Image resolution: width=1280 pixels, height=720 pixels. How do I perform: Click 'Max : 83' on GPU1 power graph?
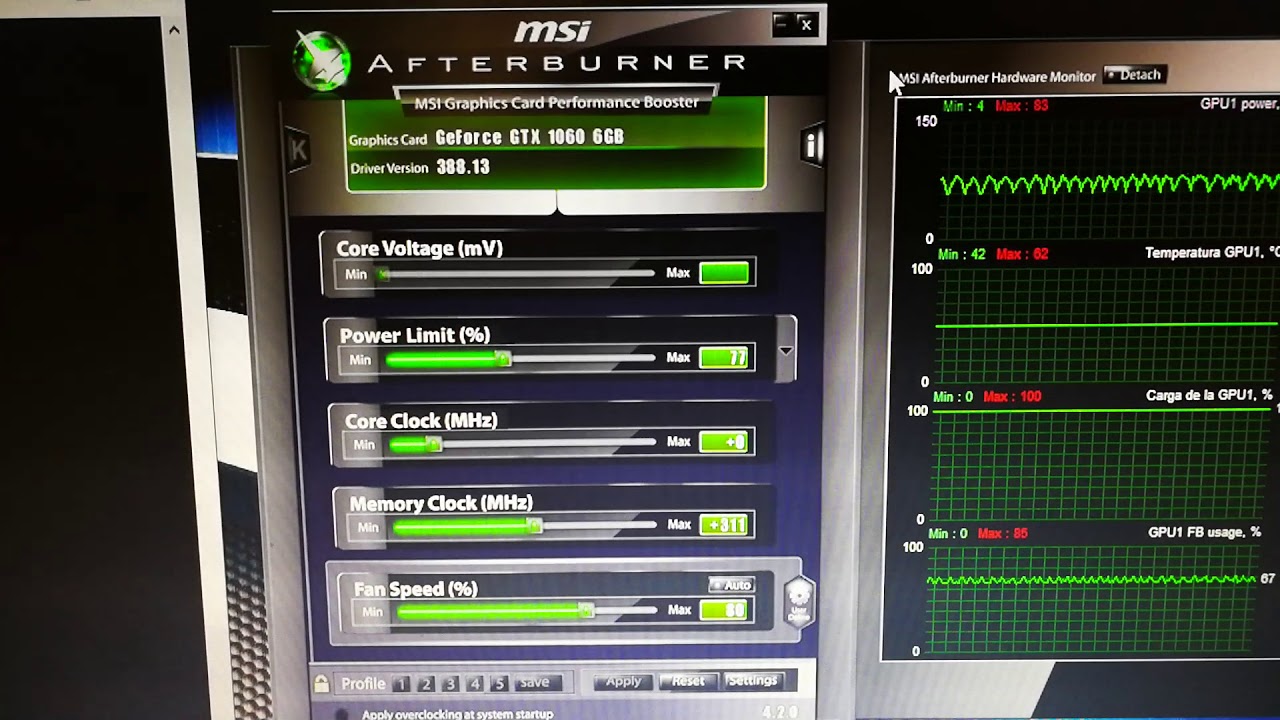(1022, 105)
